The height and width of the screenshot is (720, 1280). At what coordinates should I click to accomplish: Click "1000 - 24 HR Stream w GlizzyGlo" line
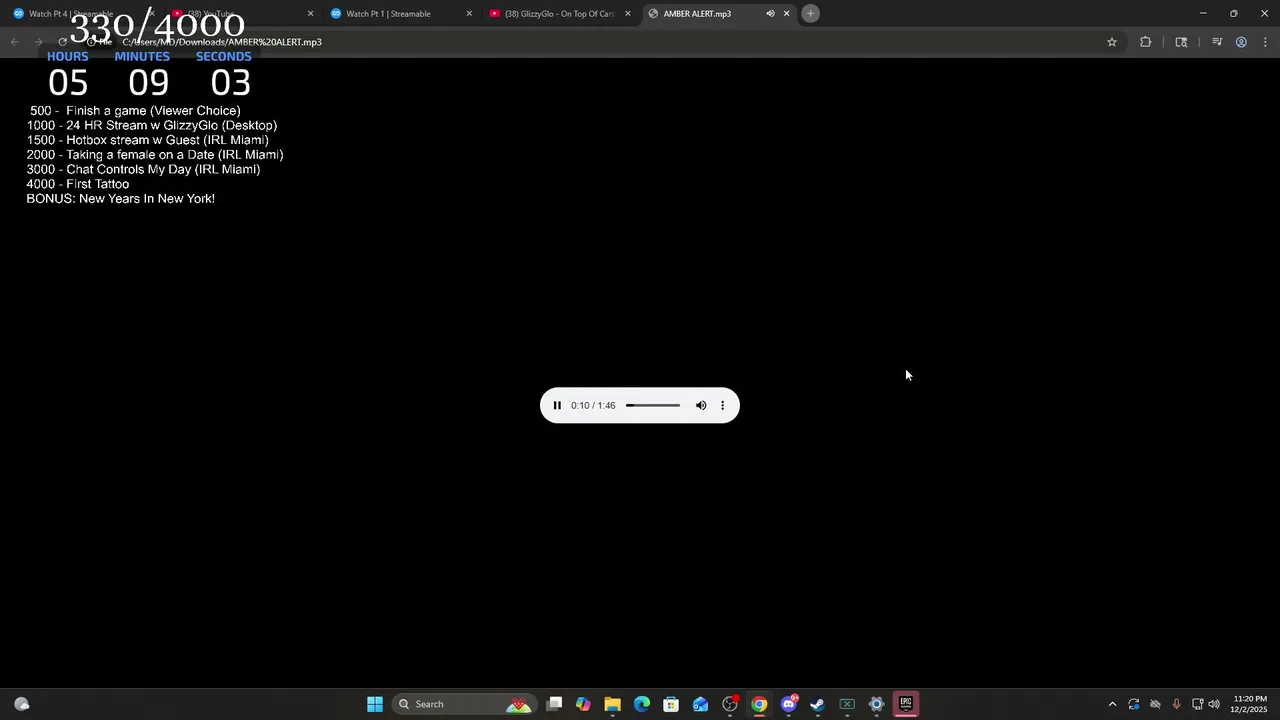pyautogui.click(x=152, y=126)
